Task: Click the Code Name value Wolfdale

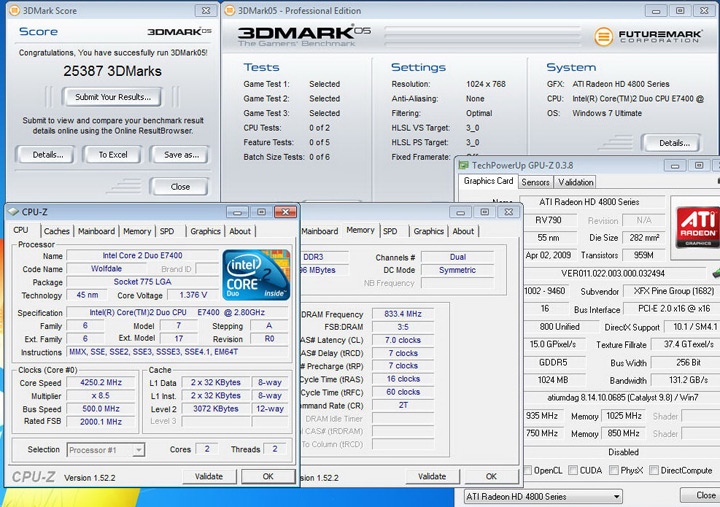Action: point(107,269)
